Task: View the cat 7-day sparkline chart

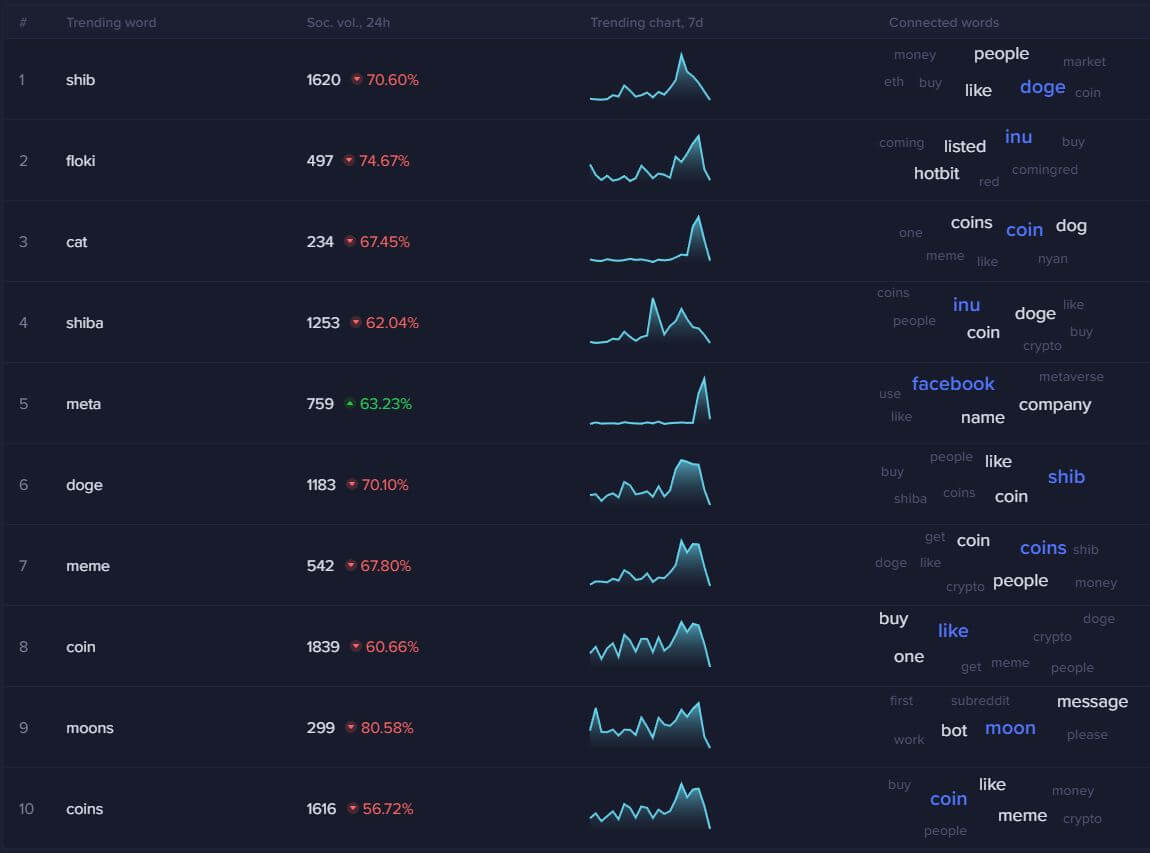Action: [x=650, y=238]
